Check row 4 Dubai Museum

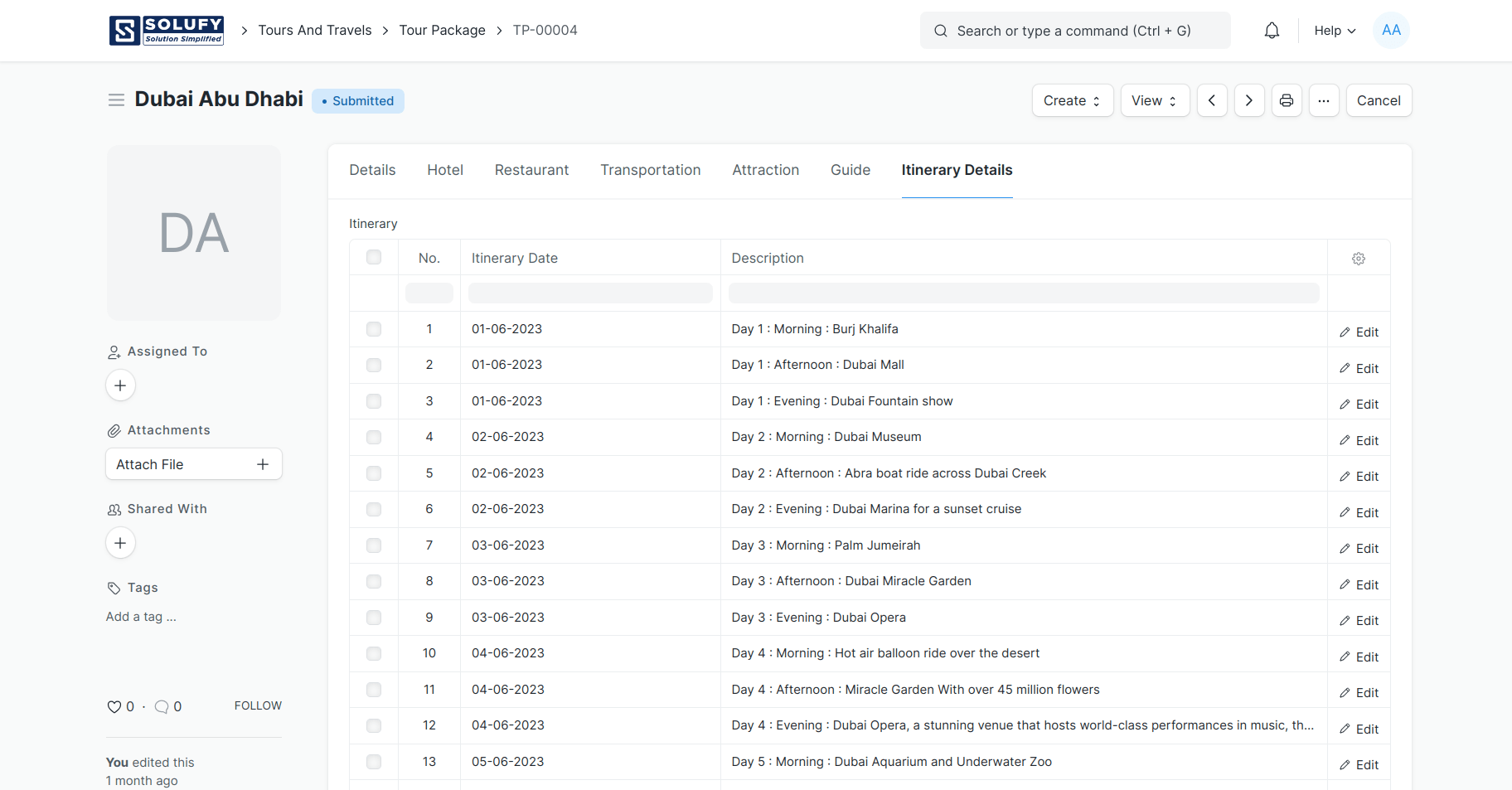coord(374,437)
